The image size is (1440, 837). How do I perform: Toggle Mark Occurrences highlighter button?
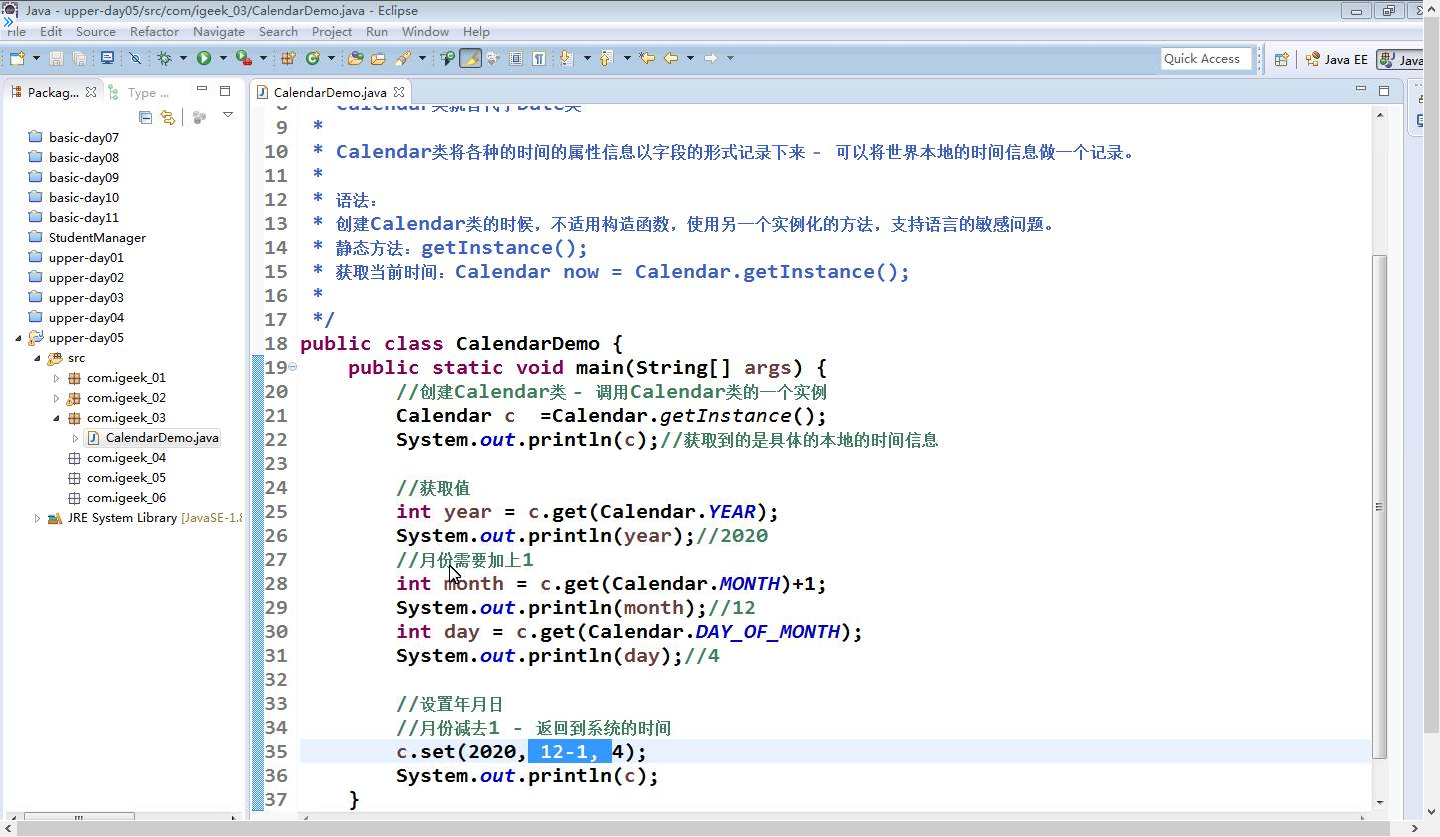[470, 59]
